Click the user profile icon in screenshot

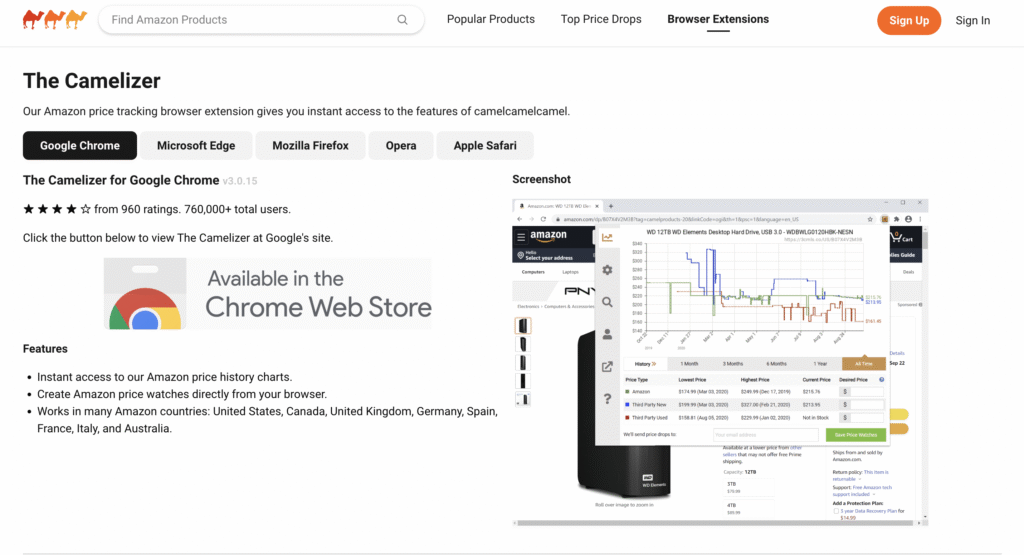pyautogui.click(x=607, y=334)
